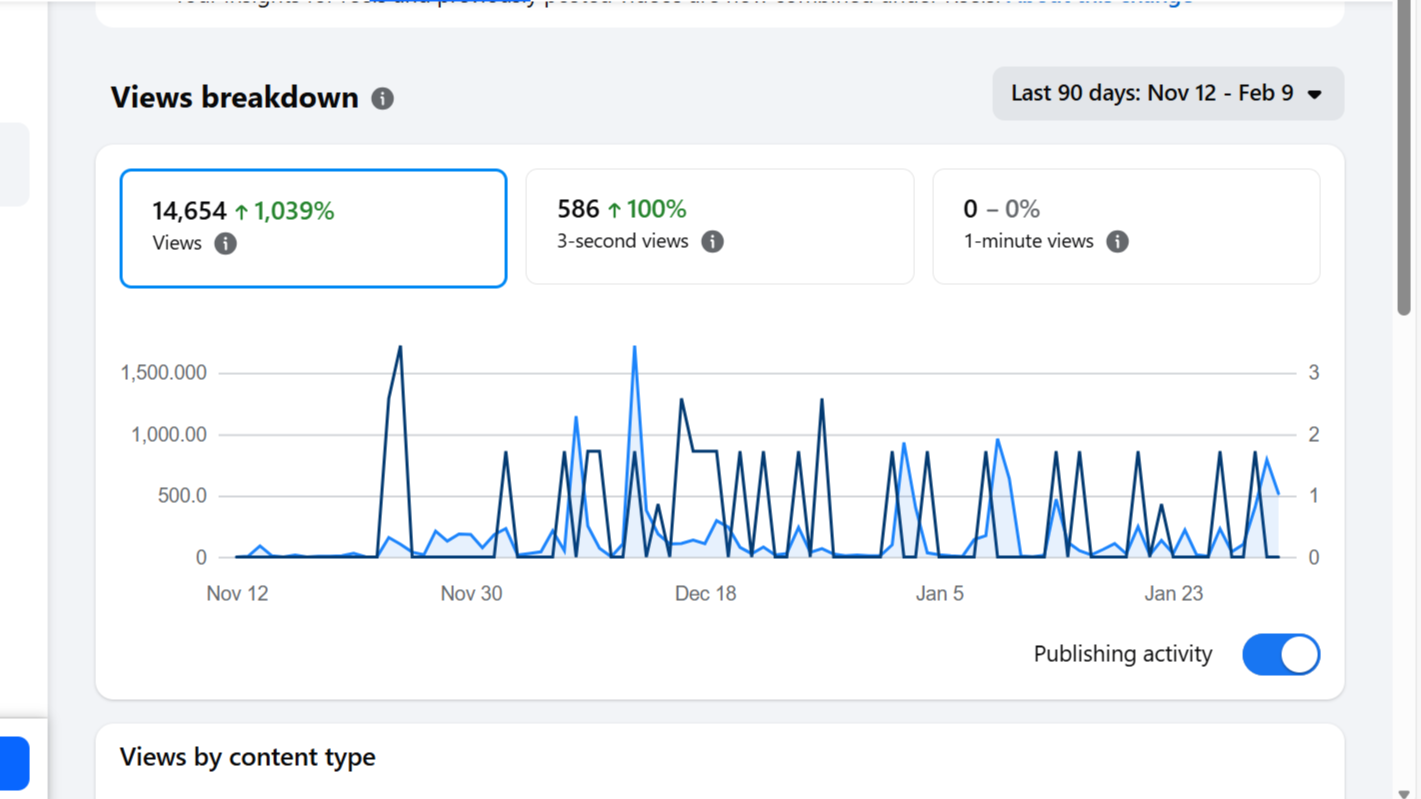
Task: Click the Views breakdown heading
Action: click(x=234, y=97)
